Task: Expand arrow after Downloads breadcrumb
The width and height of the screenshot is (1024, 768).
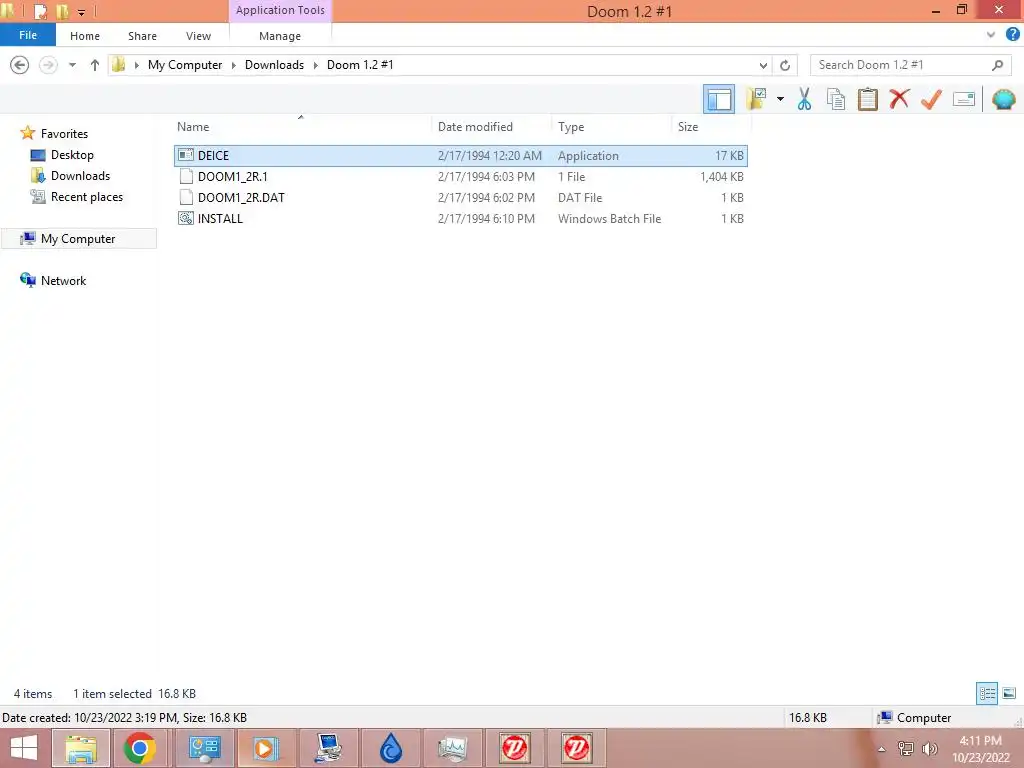Action: 315,65
